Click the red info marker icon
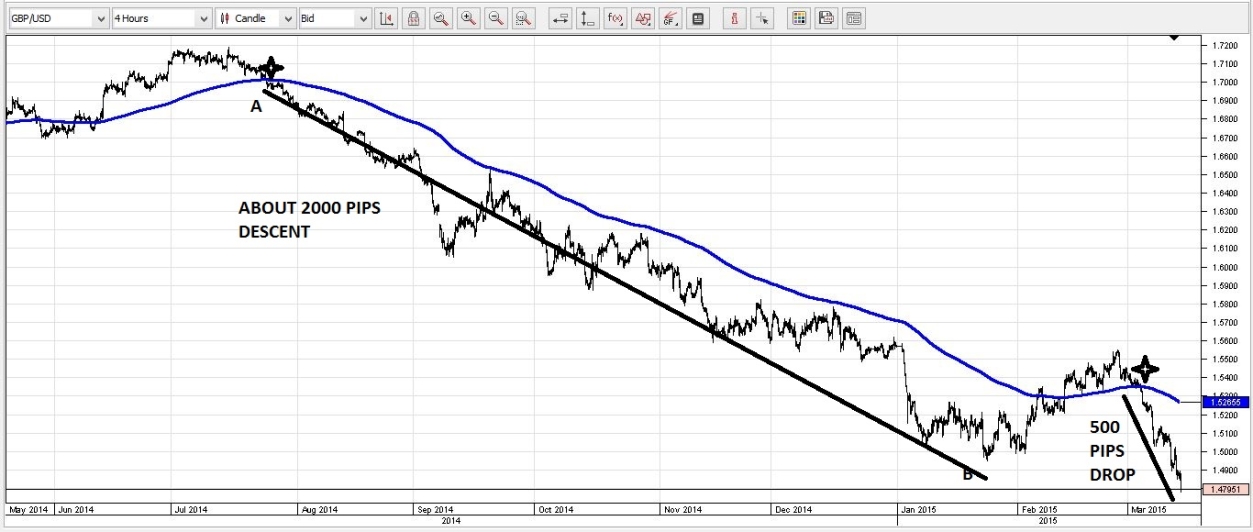 click(x=736, y=18)
